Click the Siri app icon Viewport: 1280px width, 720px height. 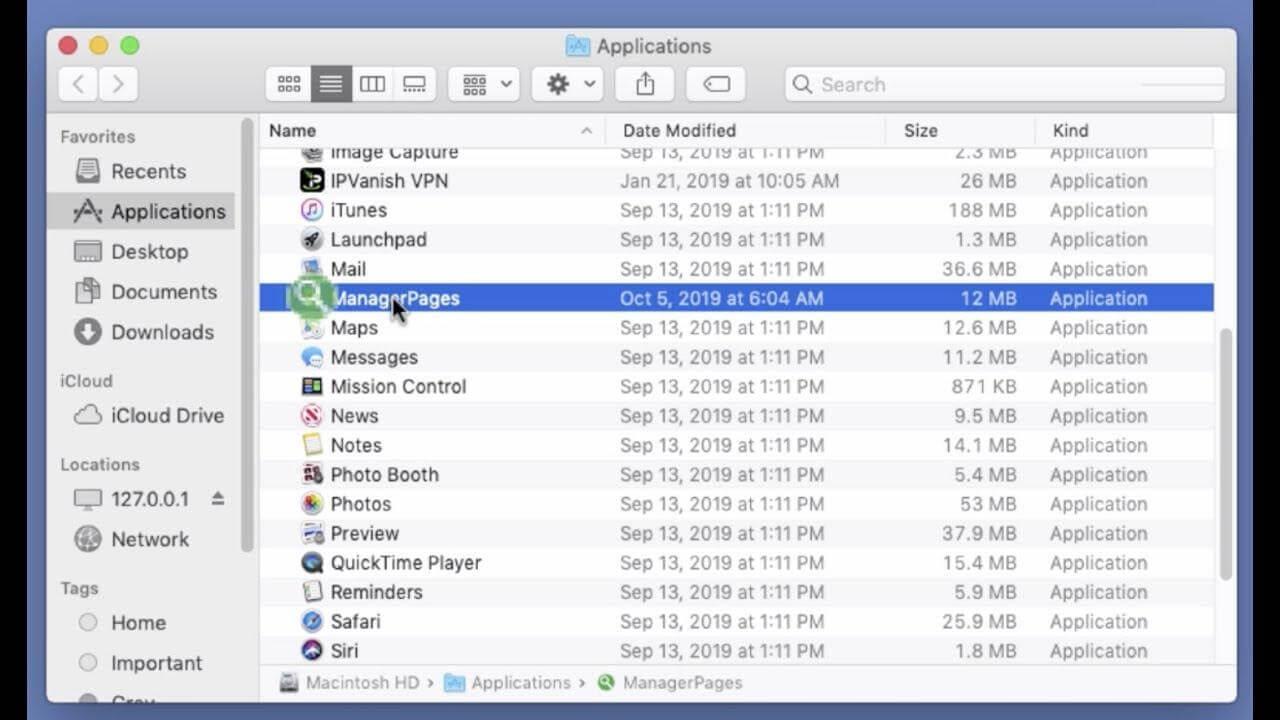[312, 651]
